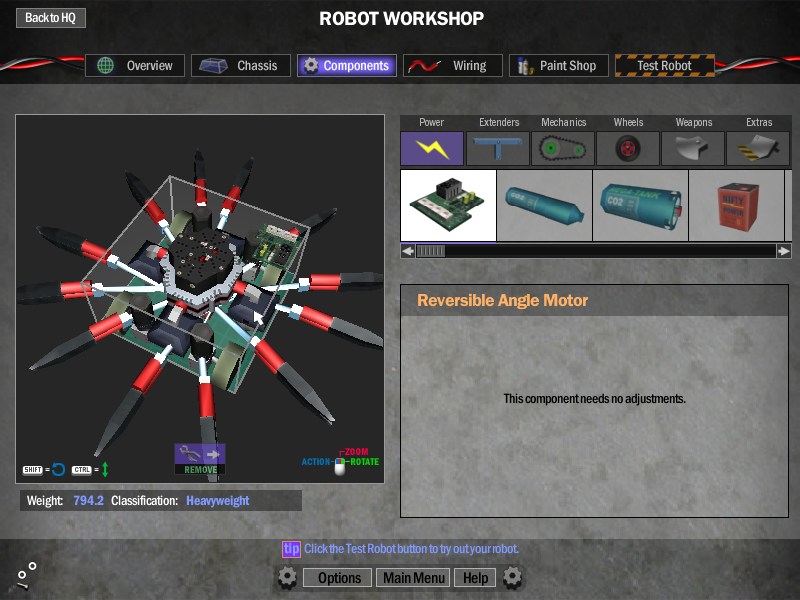This screenshot has width=800, height=600.
Task: Select the Wheels category tire icon
Action: pyautogui.click(x=628, y=149)
